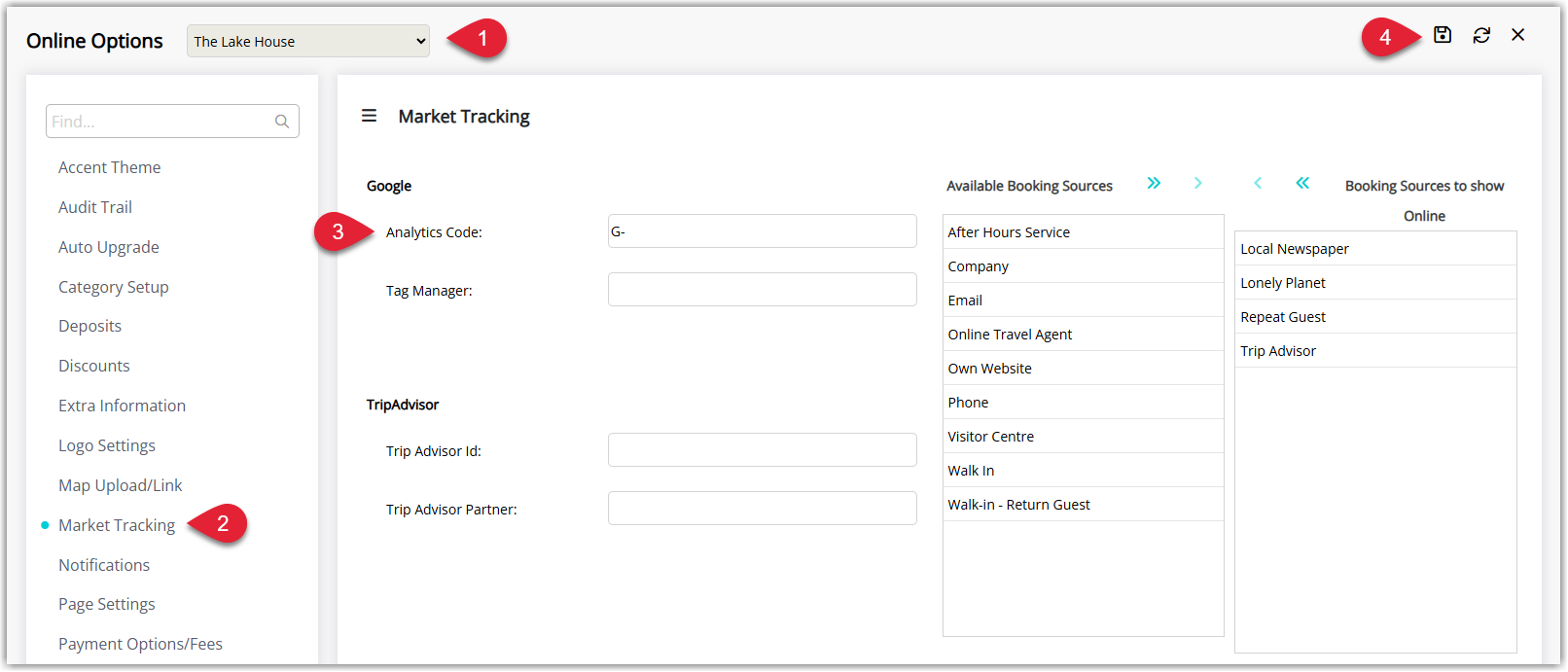Select Auto Upgrade menu item
Viewport: 1568px width, 672px height.
tap(109, 247)
